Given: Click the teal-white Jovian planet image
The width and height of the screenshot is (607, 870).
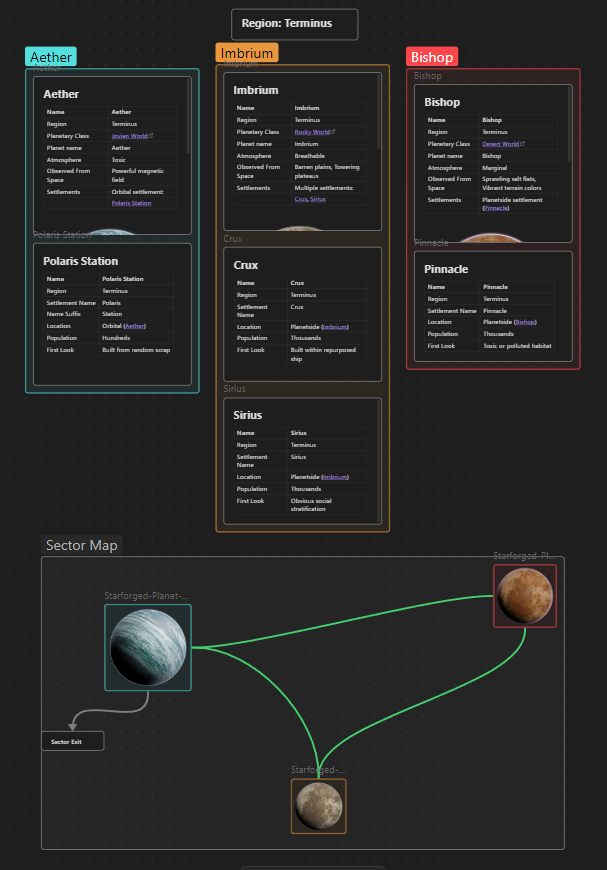Looking at the screenshot, I should (148, 647).
